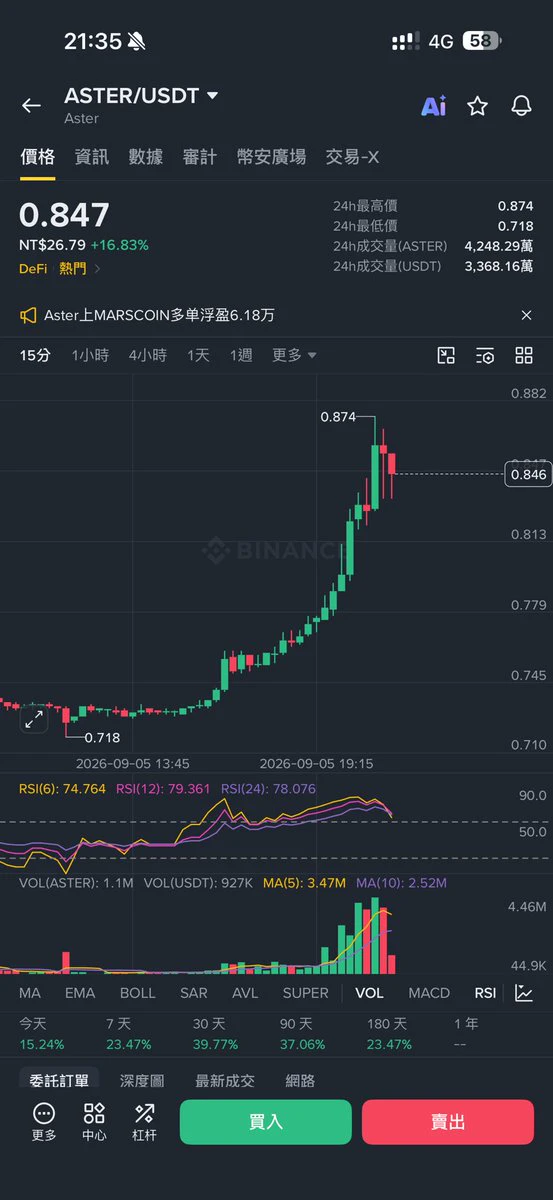Tap the 90 天 37.06% performance value

[x=302, y=1044]
